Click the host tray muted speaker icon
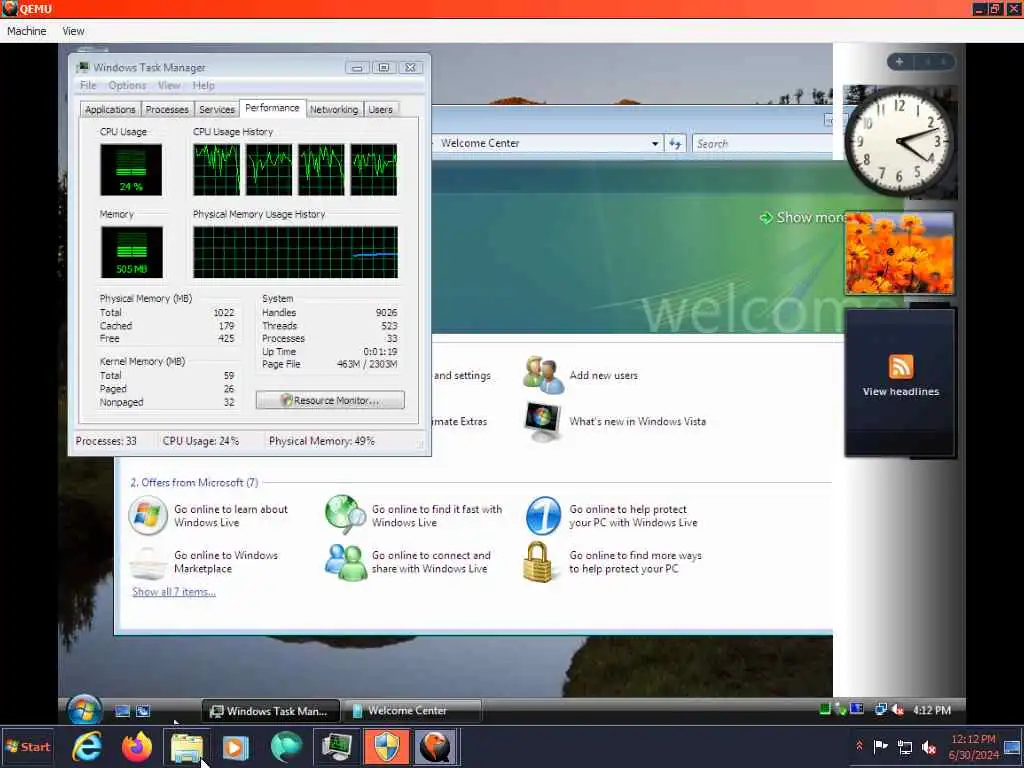The image size is (1024, 768). (929, 747)
